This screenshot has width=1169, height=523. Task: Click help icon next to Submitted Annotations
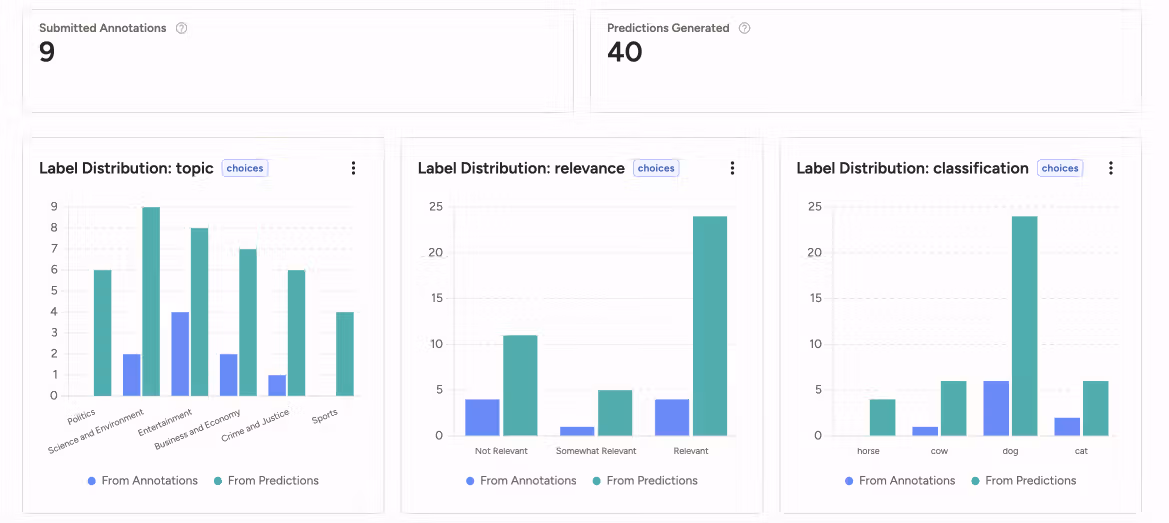181,28
